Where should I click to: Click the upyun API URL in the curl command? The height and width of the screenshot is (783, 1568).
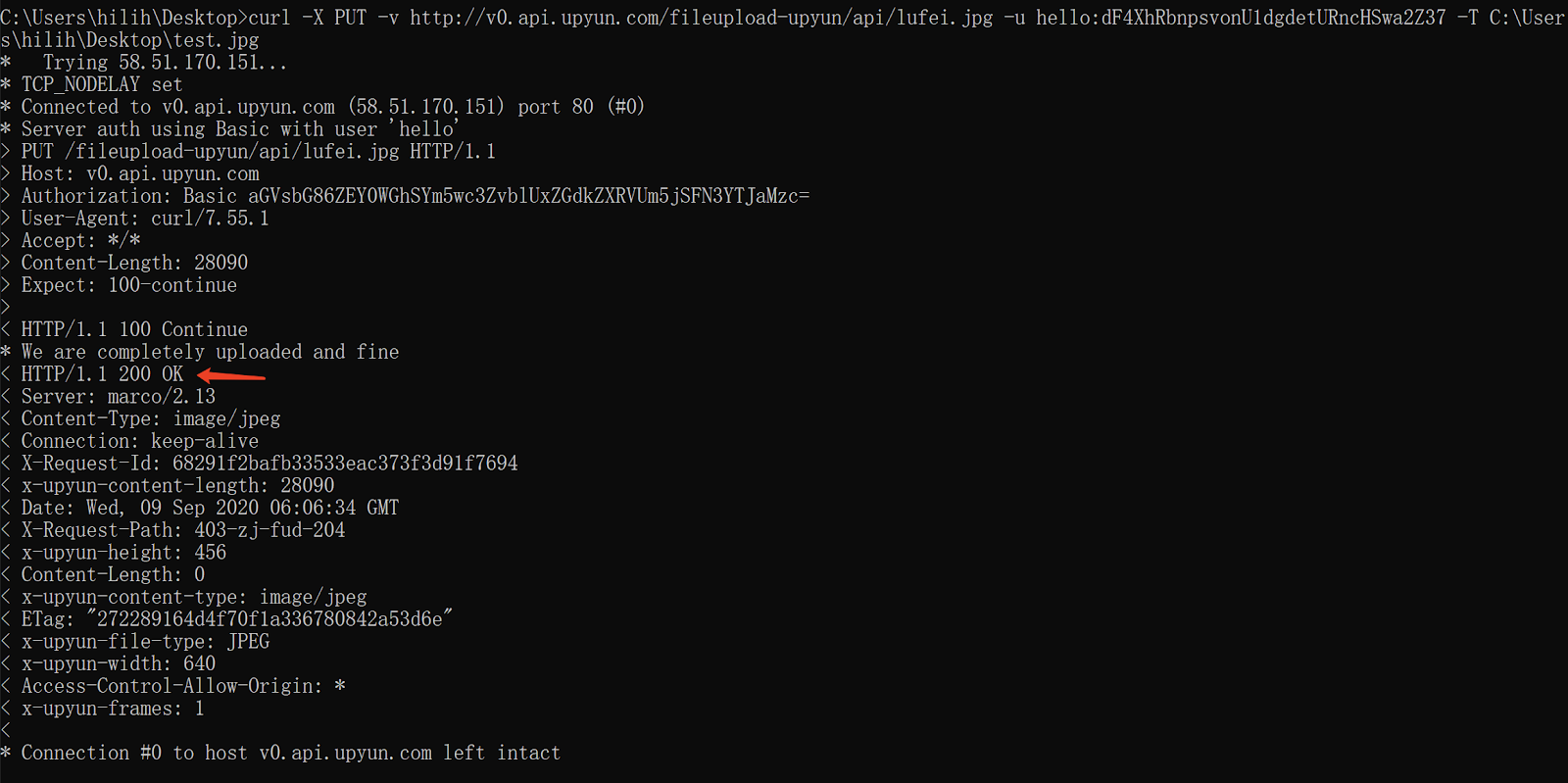pos(701,18)
